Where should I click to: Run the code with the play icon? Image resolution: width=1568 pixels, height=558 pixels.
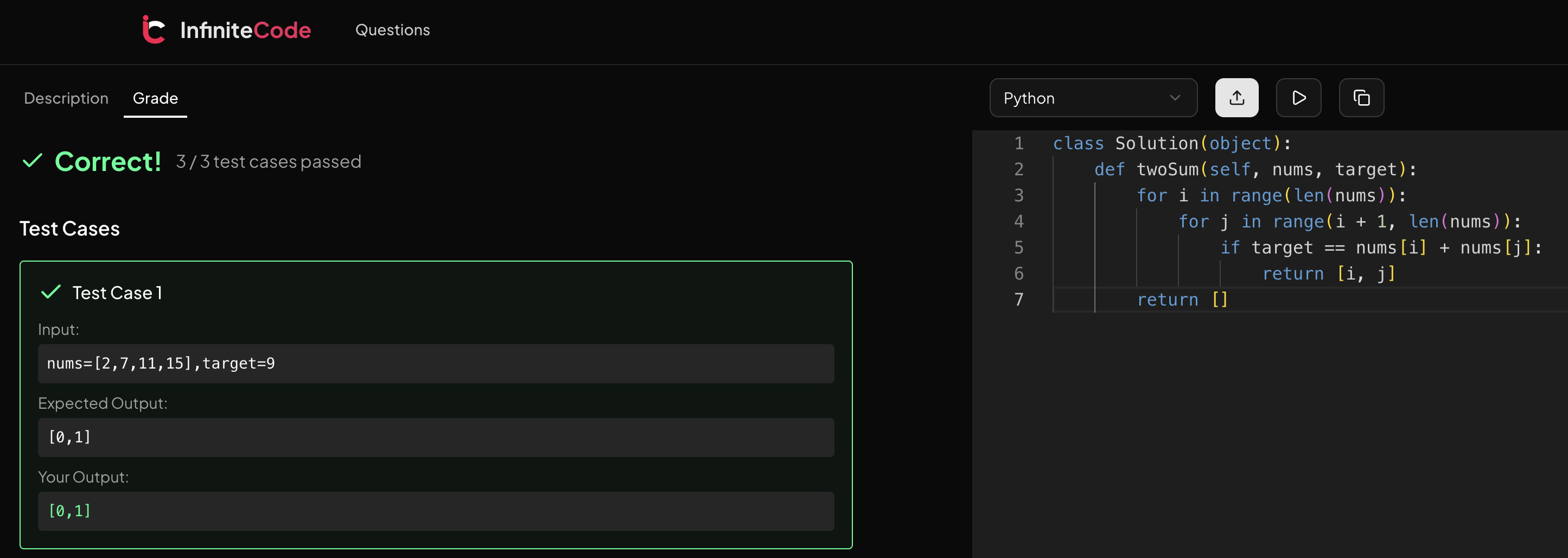click(x=1298, y=98)
